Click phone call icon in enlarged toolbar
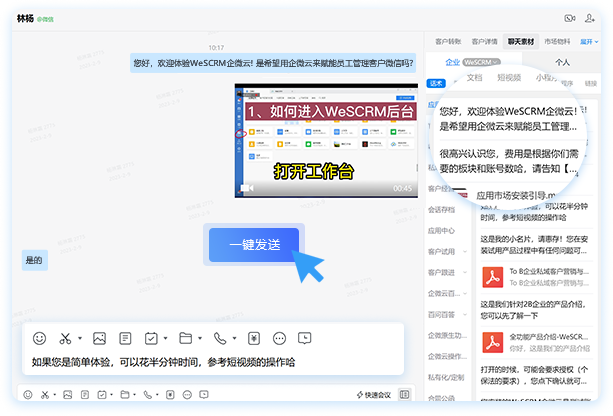Viewport: 613px width, 416px height. pyautogui.click(x=220, y=338)
